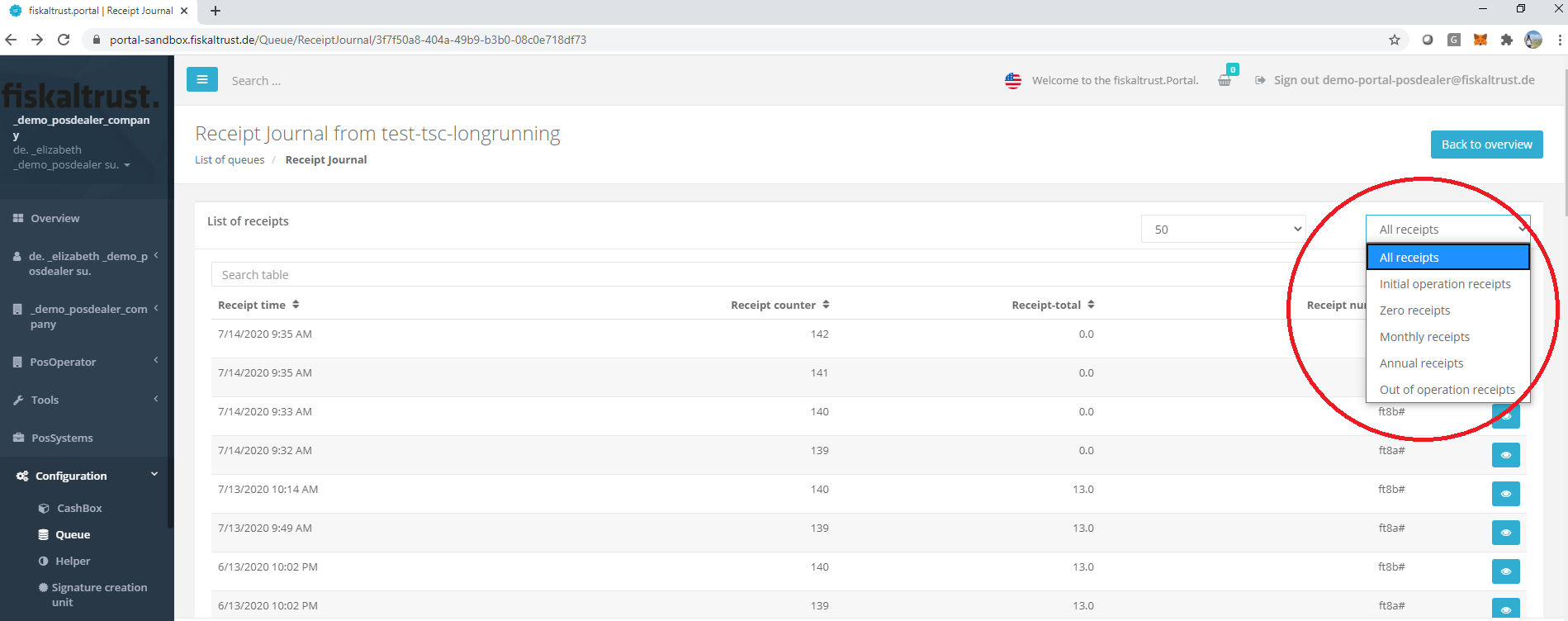Click the Tools wrench icon
Viewport: 1568px width, 621px height.
pyautogui.click(x=18, y=400)
